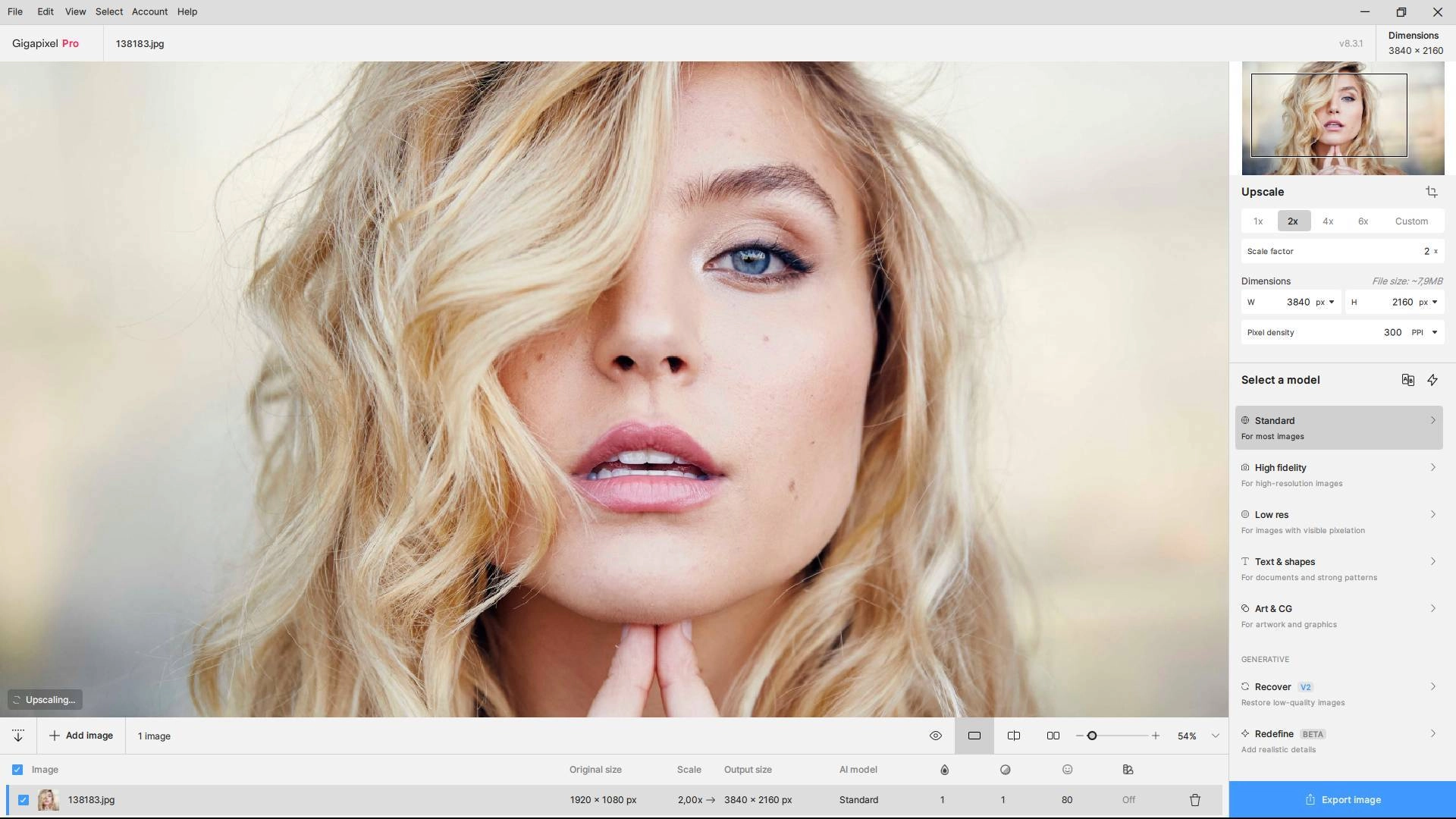The height and width of the screenshot is (819, 1456).
Task: Expand the Low res model chevron
Action: (1433, 514)
